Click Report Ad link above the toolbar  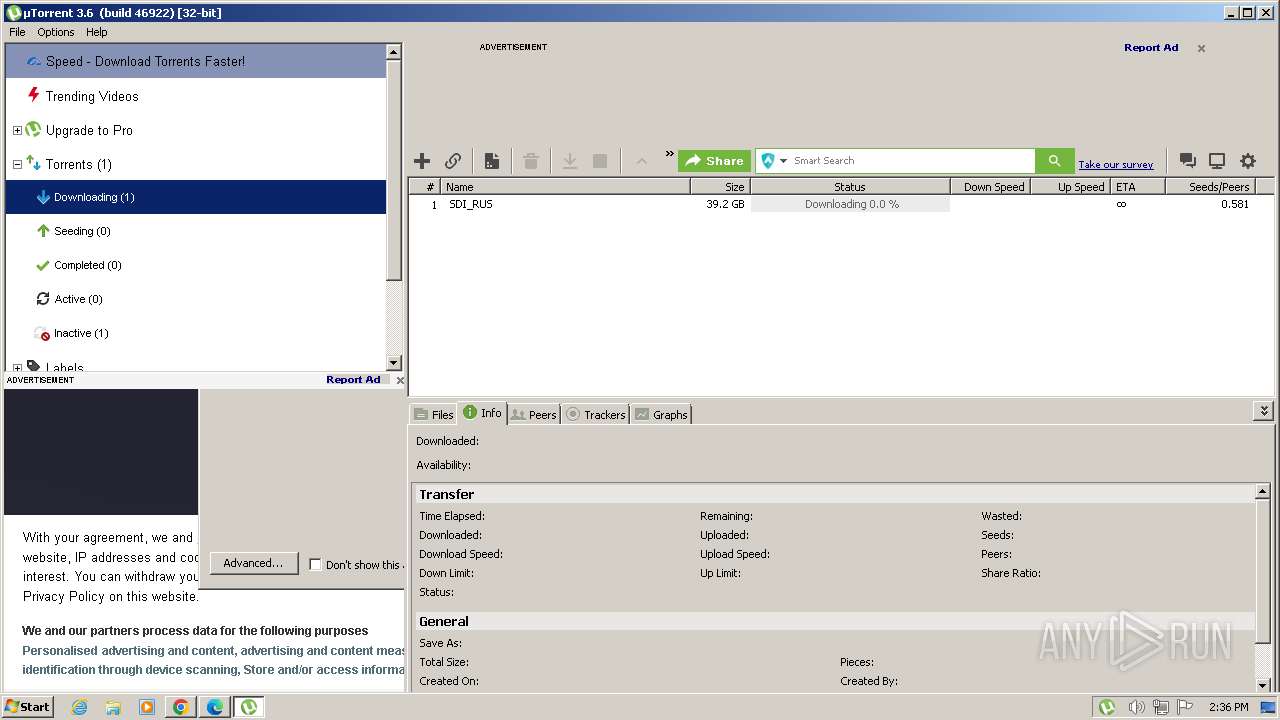[x=1151, y=48]
